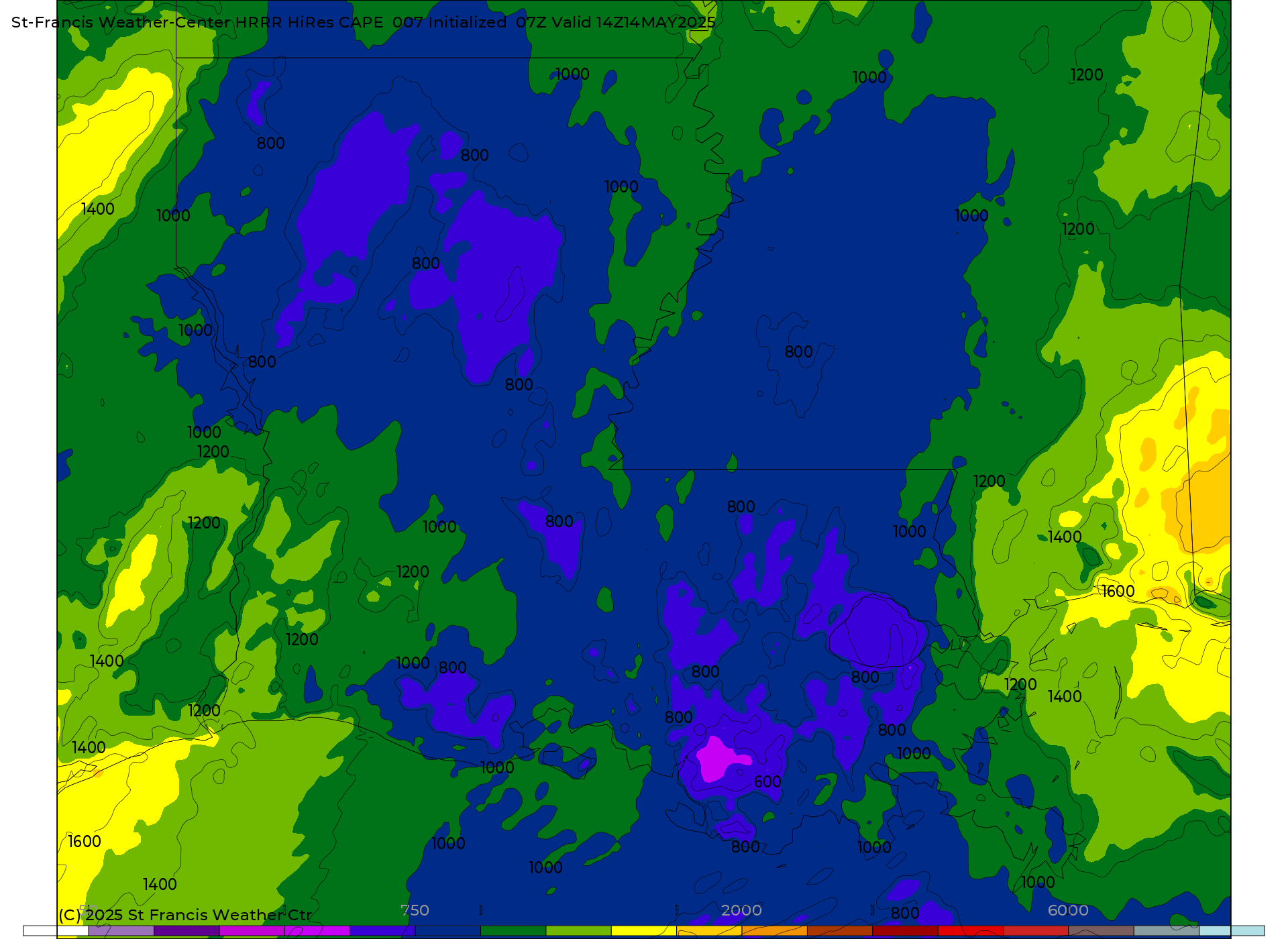
Task: Click the '6000' color bar label
Action: (x=1068, y=910)
